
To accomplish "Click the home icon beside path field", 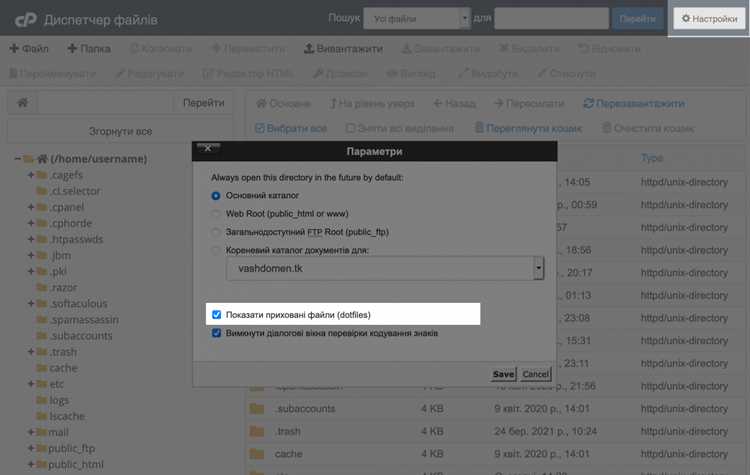I will click(x=22, y=102).
